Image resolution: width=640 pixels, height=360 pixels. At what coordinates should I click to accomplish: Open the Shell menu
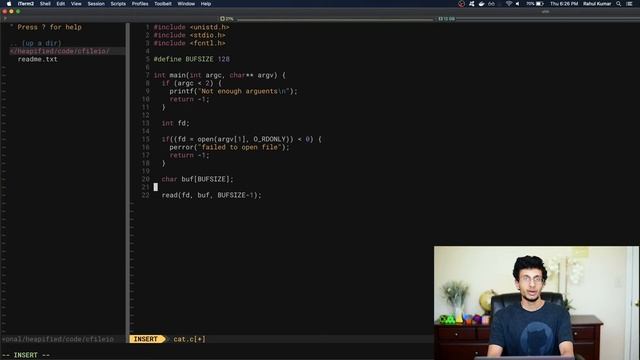45,4
